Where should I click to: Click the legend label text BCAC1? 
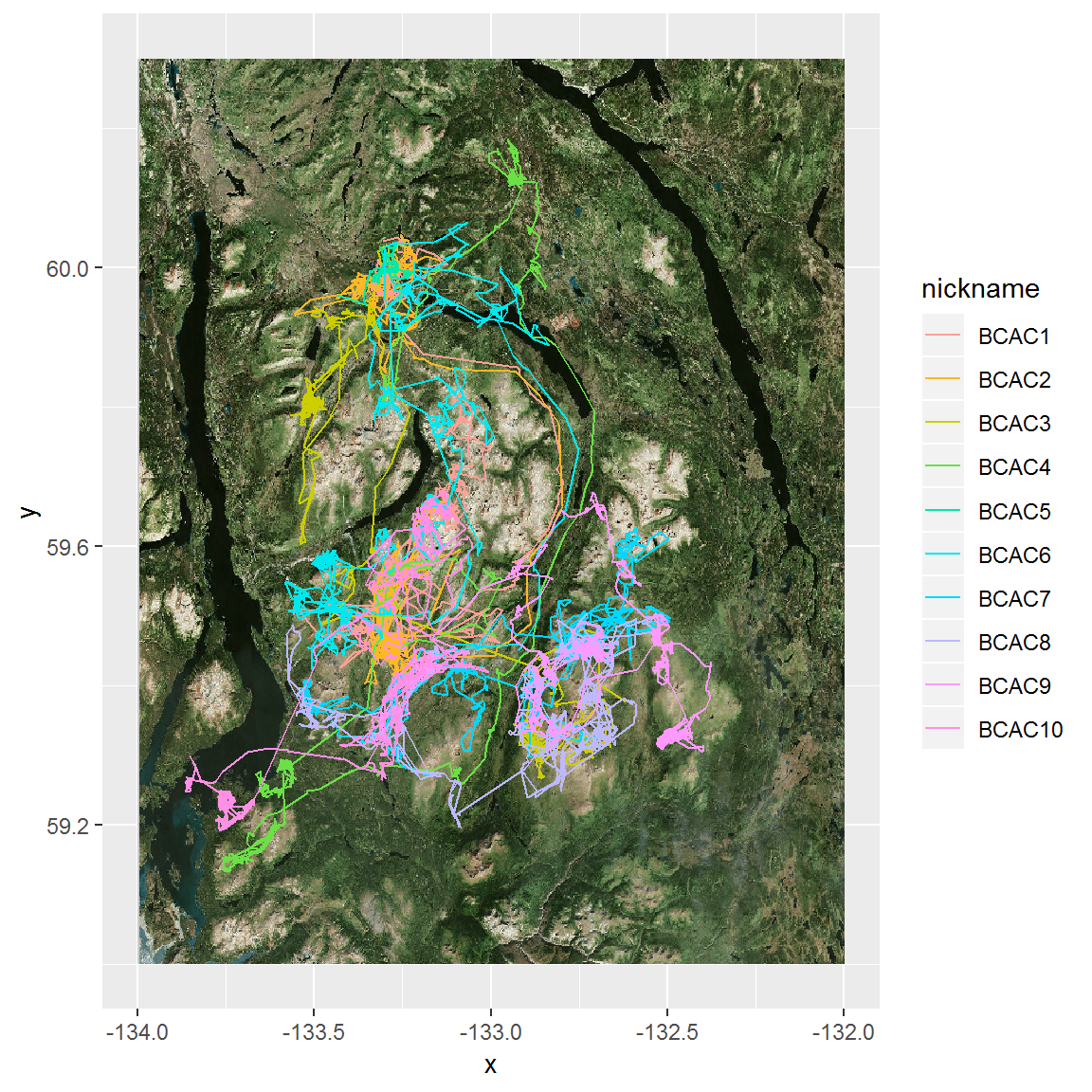pyautogui.click(x=1013, y=337)
